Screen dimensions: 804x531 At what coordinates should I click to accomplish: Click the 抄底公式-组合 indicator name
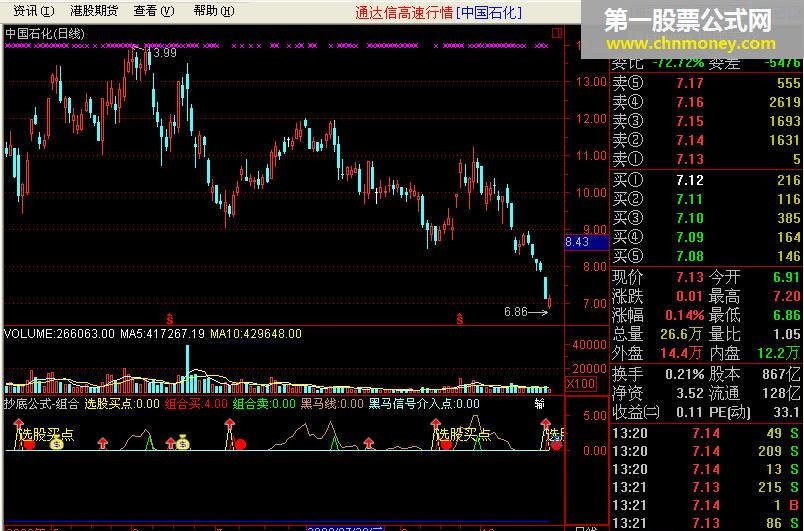42,404
